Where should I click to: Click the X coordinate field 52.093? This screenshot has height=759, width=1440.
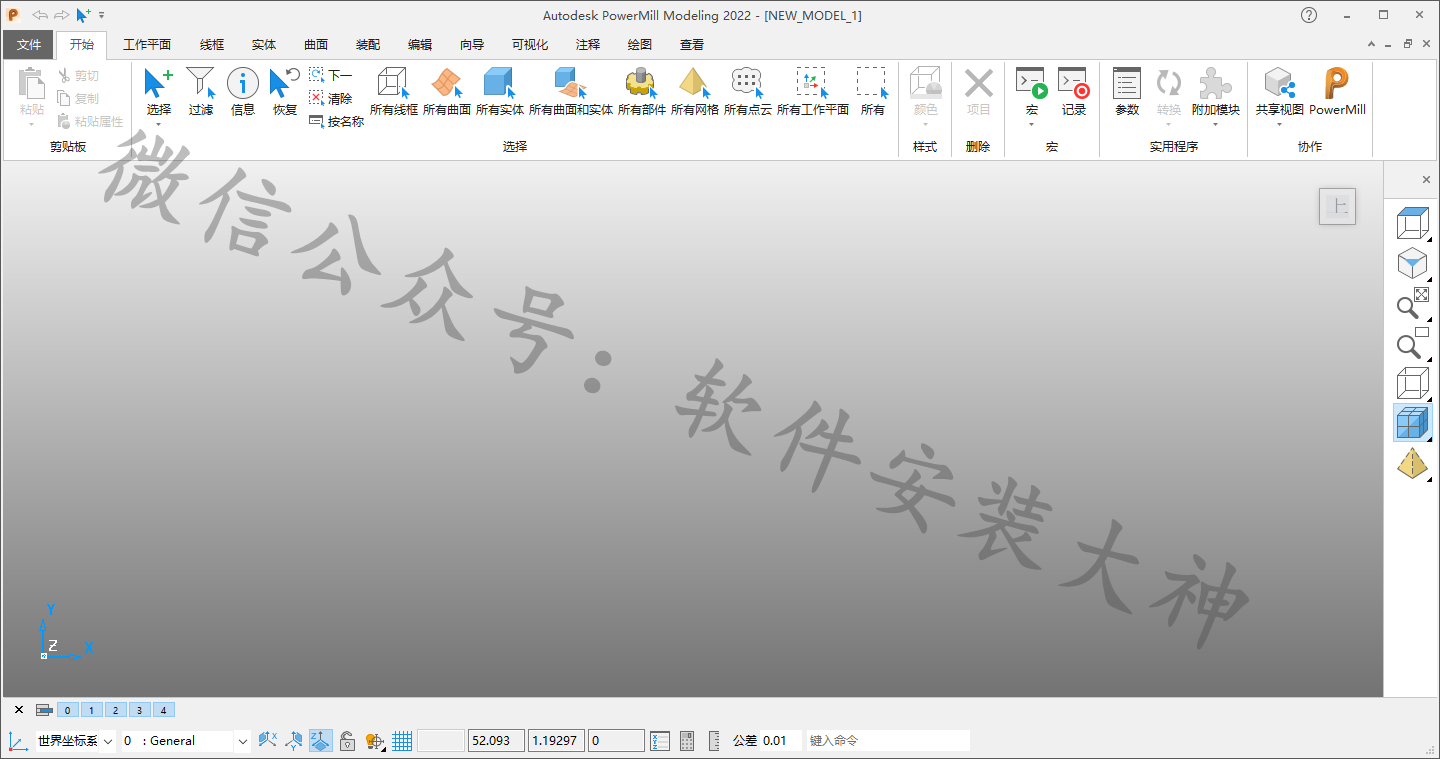(x=496, y=741)
